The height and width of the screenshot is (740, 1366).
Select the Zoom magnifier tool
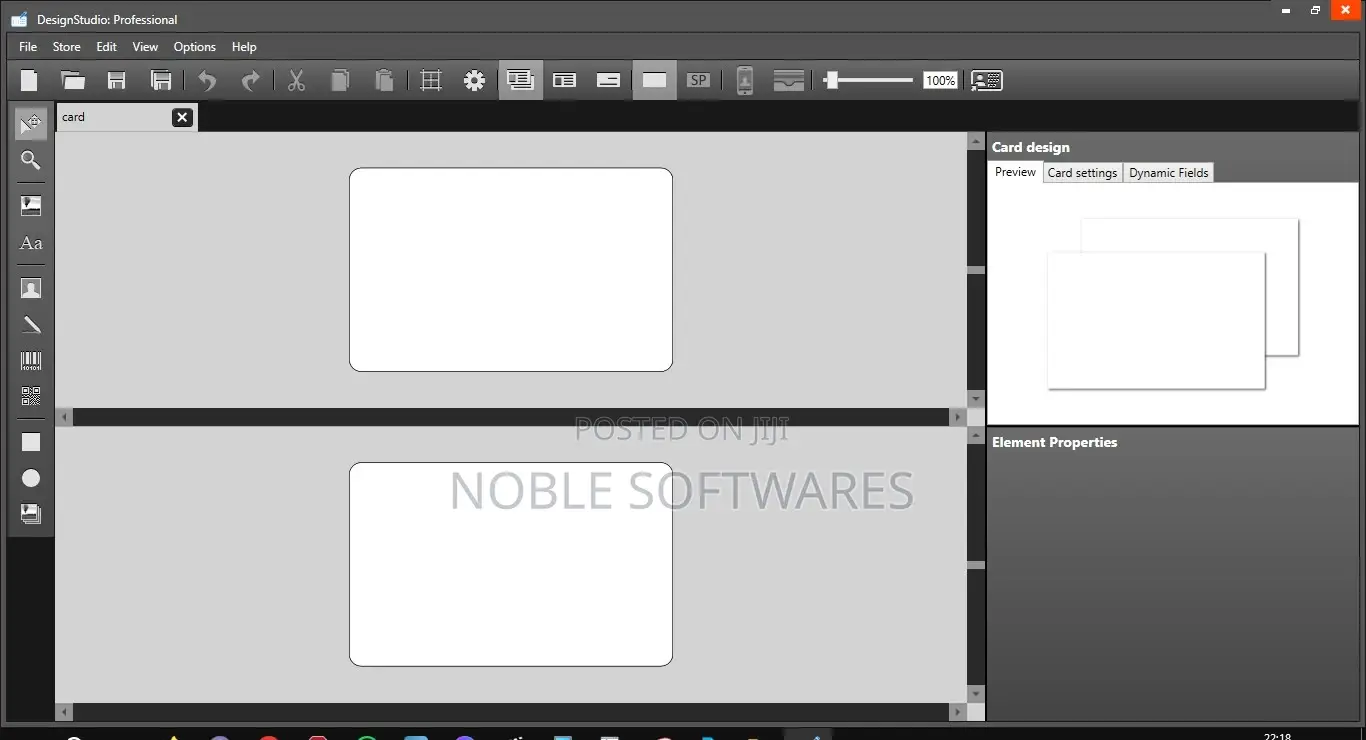click(x=30, y=160)
